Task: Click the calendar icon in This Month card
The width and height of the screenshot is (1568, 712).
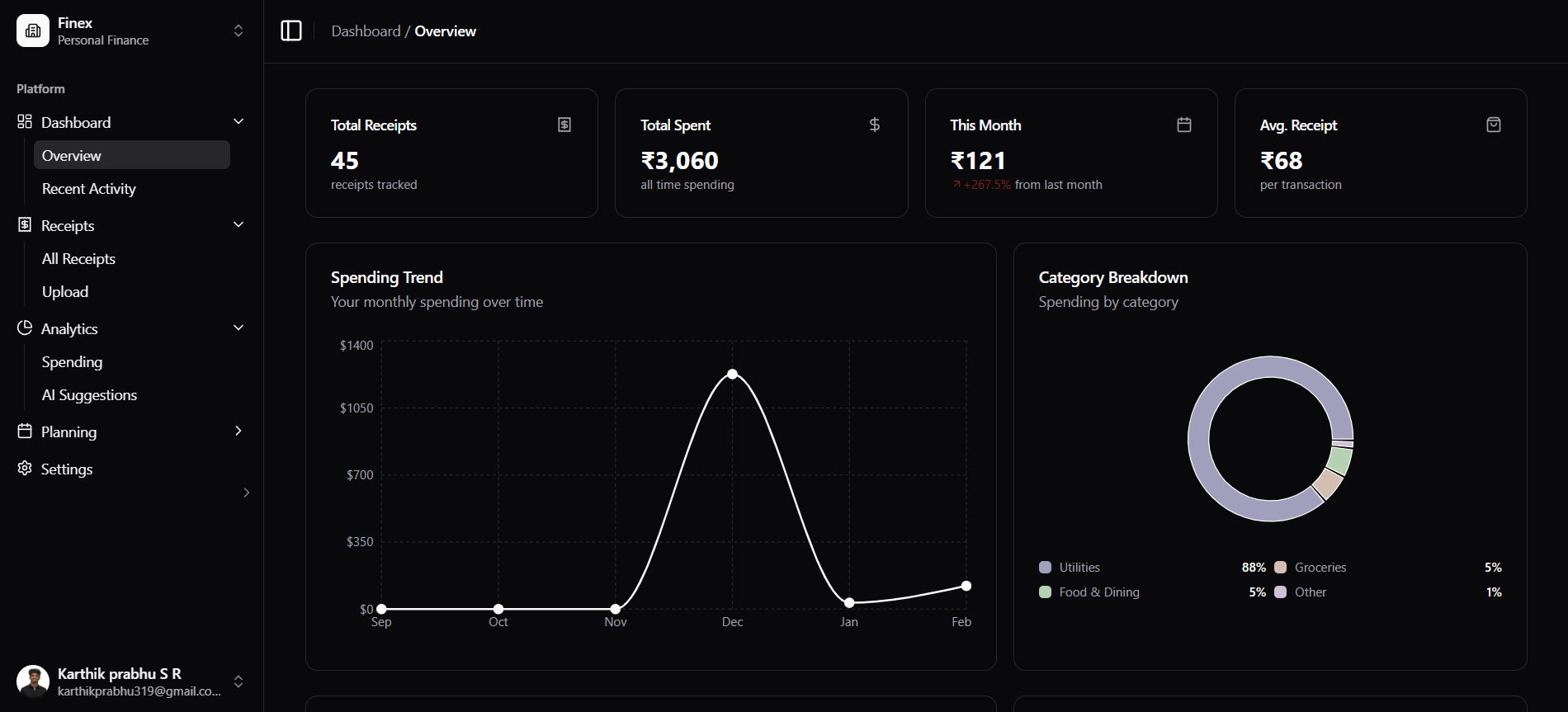Action: tap(1184, 125)
